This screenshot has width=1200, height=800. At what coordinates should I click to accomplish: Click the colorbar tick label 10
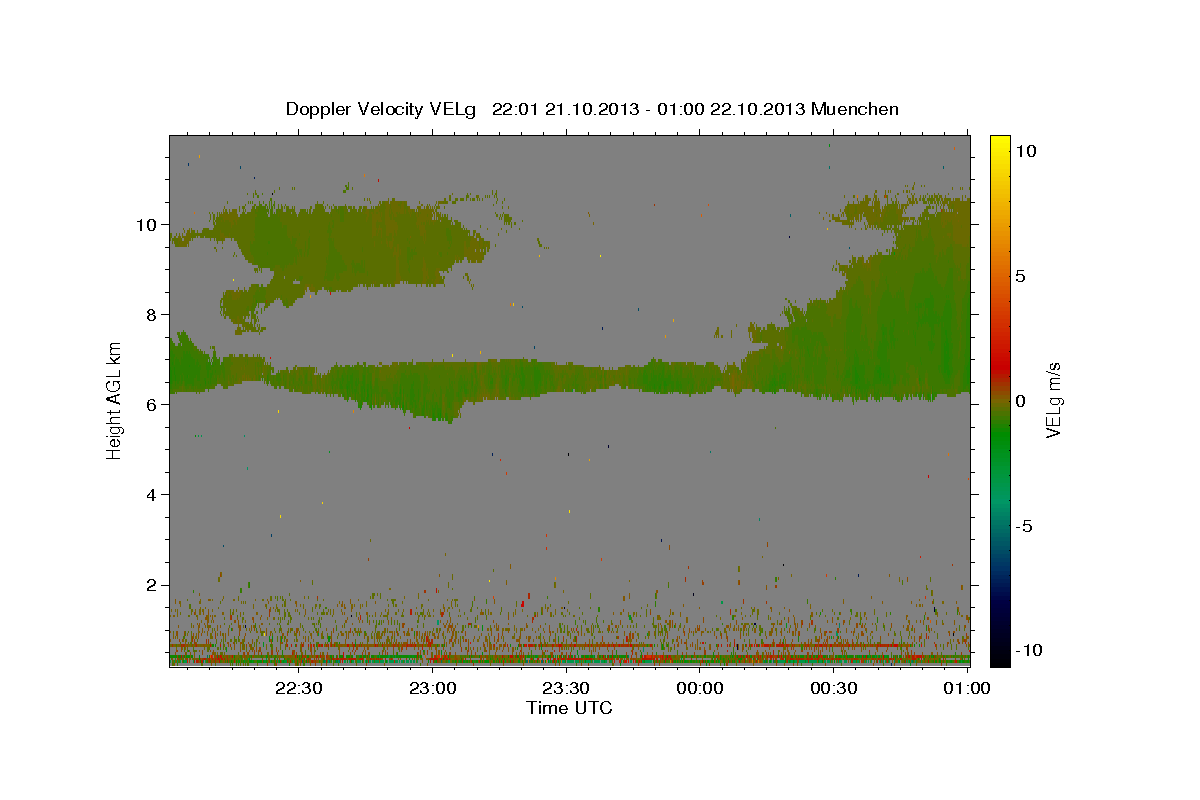1026,151
